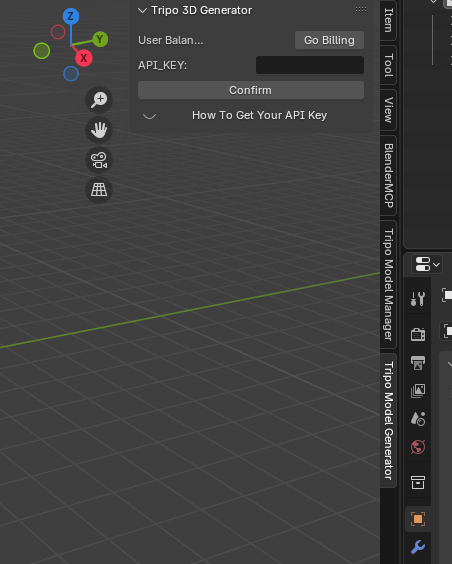452x564 pixels.
Task: Click the Y axis on navigation gizmo
Action: [x=100, y=39]
